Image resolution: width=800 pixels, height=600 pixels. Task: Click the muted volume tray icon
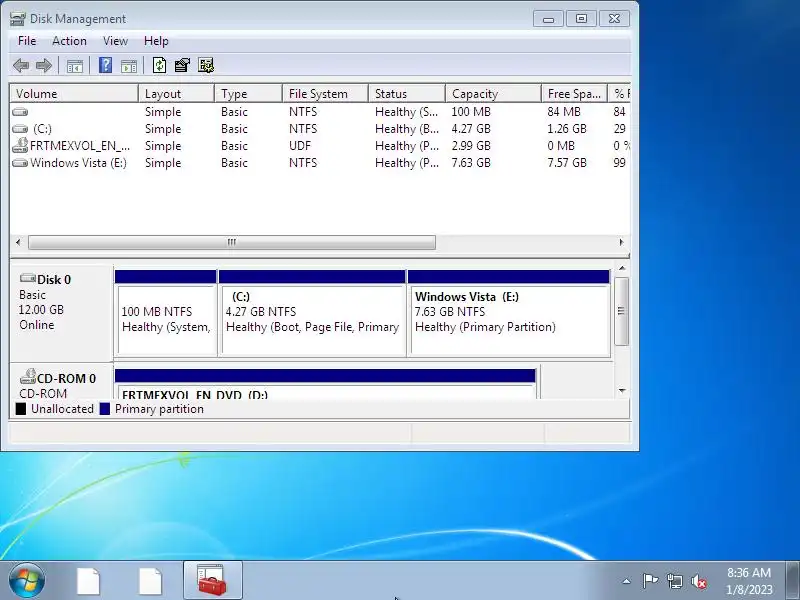699,581
